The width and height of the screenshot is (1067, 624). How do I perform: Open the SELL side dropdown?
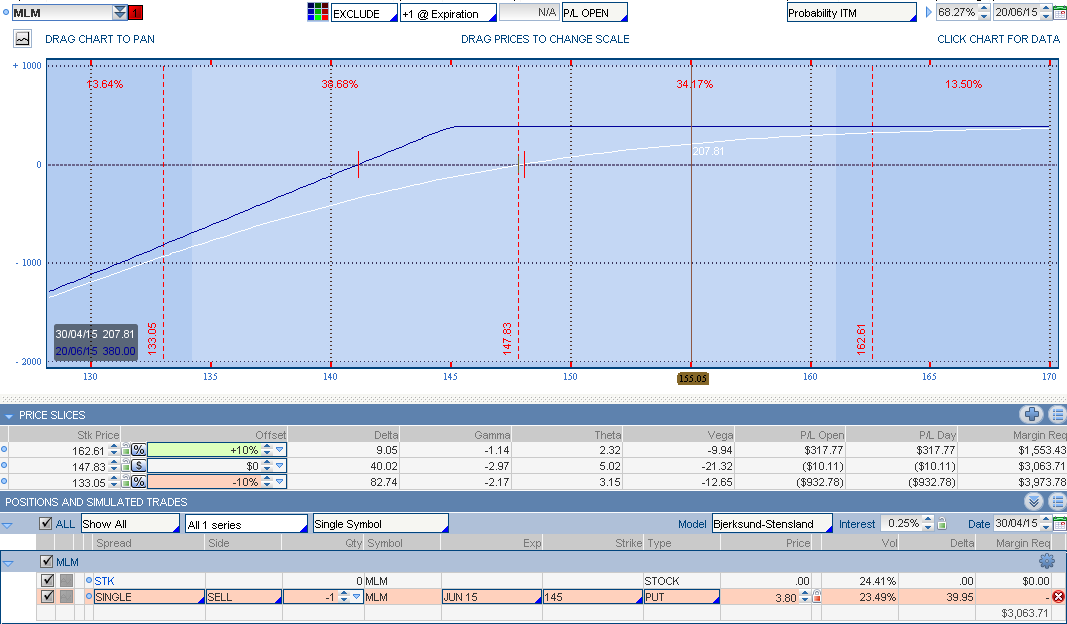click(x=244, y=597)
